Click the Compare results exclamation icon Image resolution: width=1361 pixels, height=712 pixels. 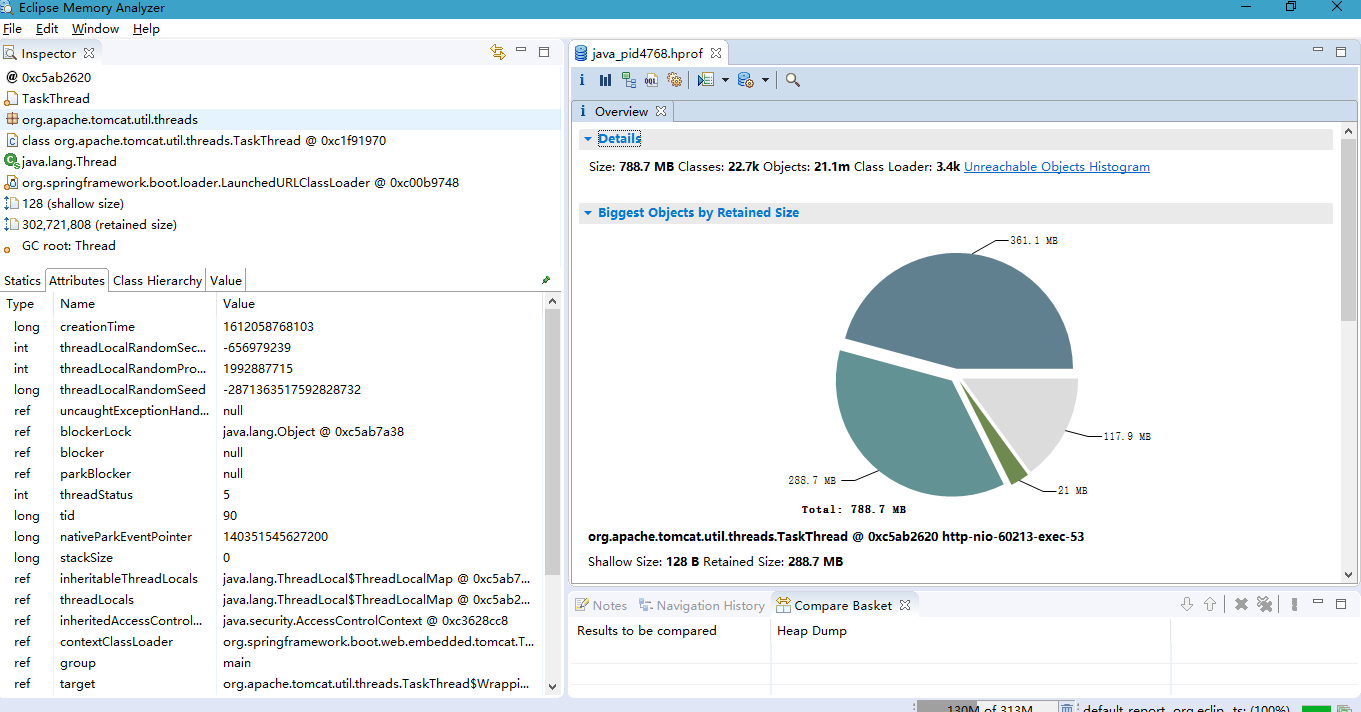(x=1294, y=604)
